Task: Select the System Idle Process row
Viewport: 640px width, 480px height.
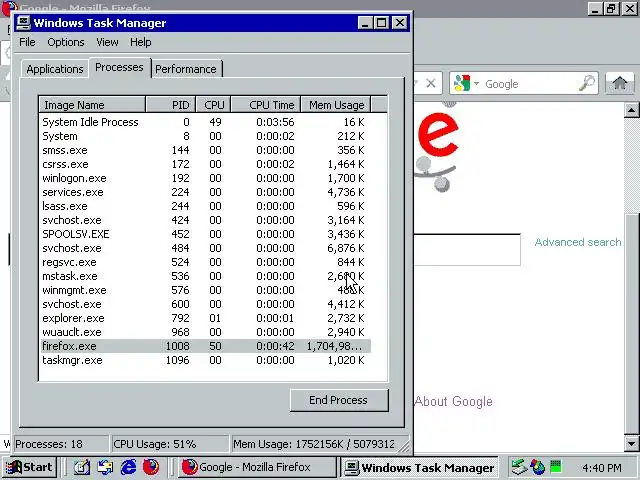Action: 205,122
